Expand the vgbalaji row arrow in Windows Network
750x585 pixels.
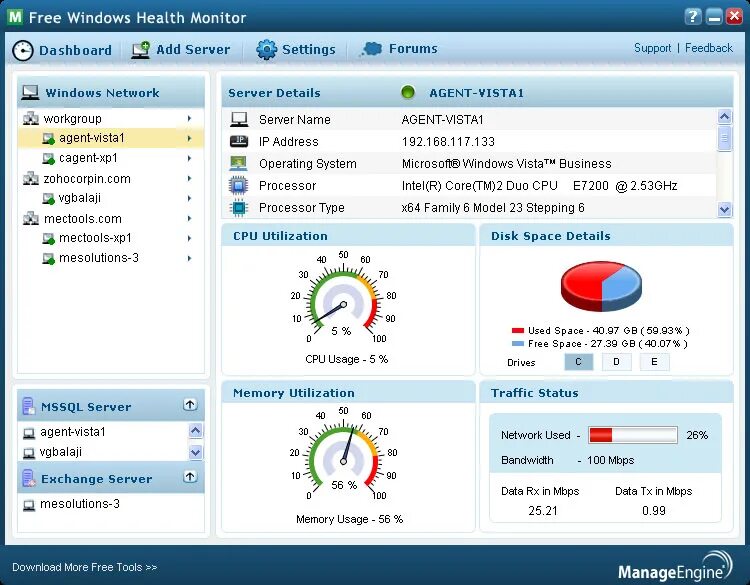click(x=189, y=198)
